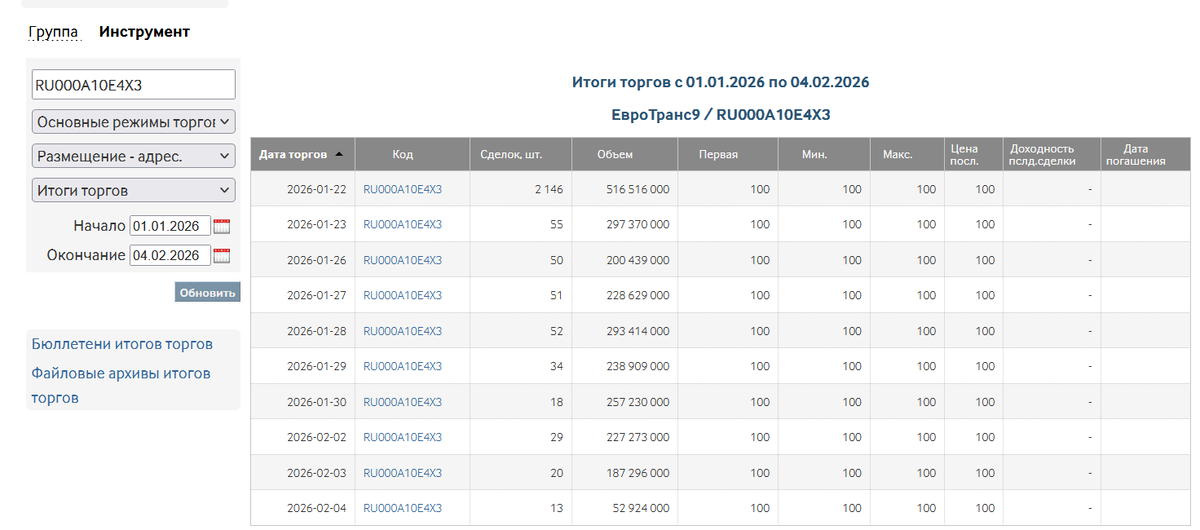This screenshot has width=1200, height=530.
Task: Sort by the Первая column header
Action: (x=720, y=155)
